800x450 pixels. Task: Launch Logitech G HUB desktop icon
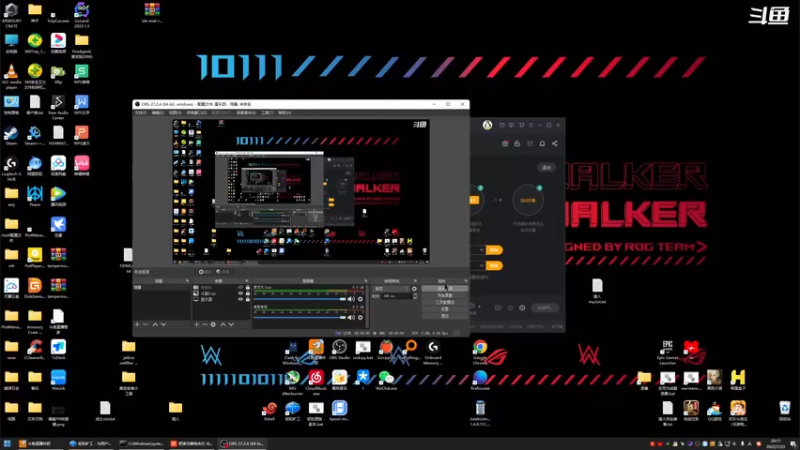11,167
